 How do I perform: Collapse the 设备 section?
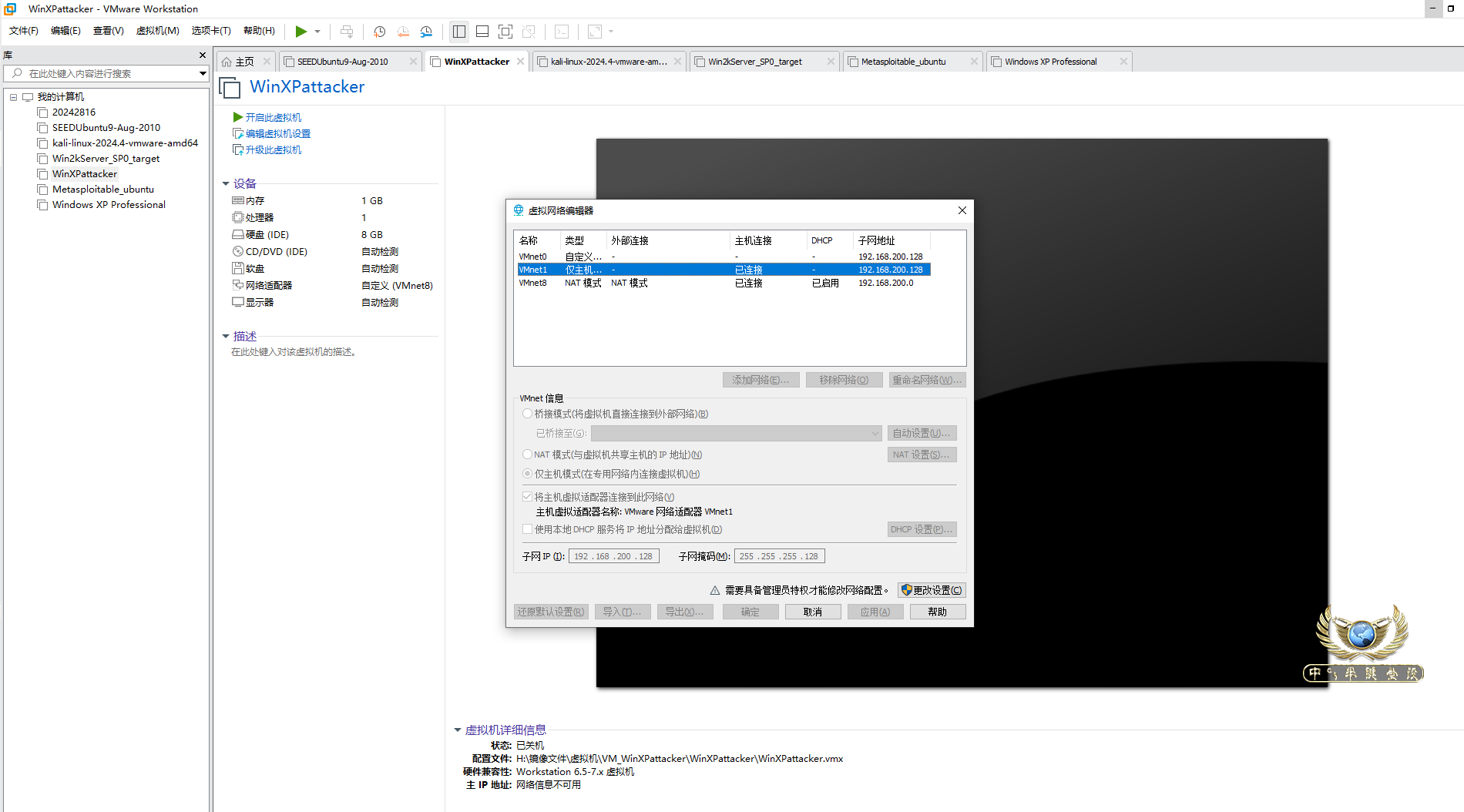pos(226,184)
